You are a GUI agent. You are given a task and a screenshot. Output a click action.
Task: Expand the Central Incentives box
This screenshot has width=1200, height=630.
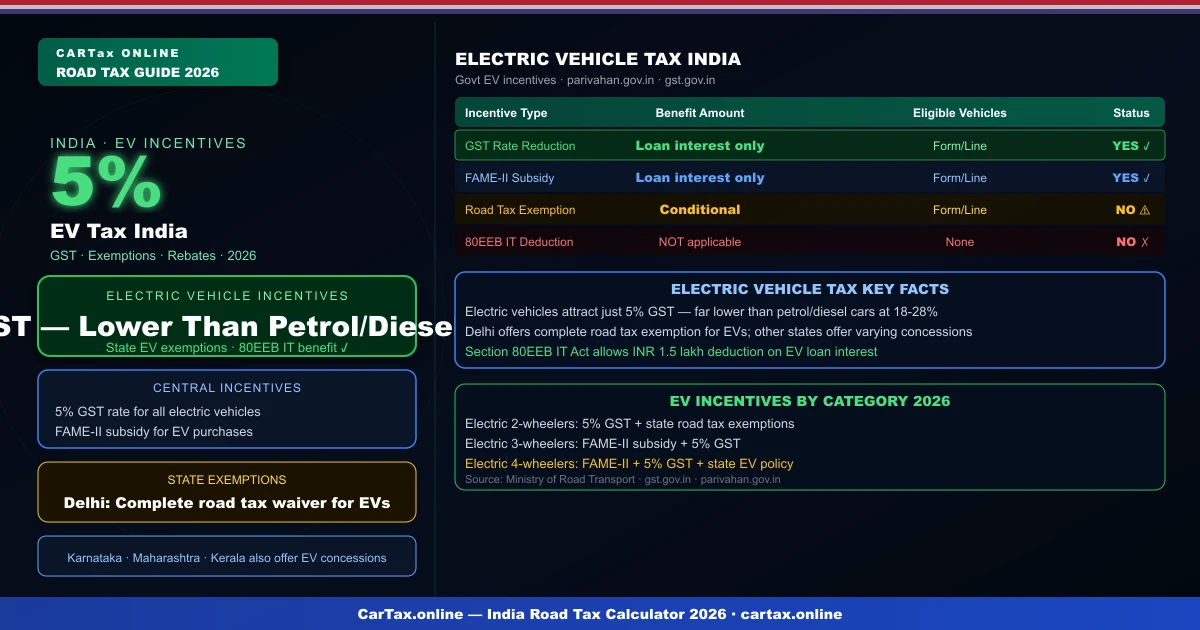(227, 408)
